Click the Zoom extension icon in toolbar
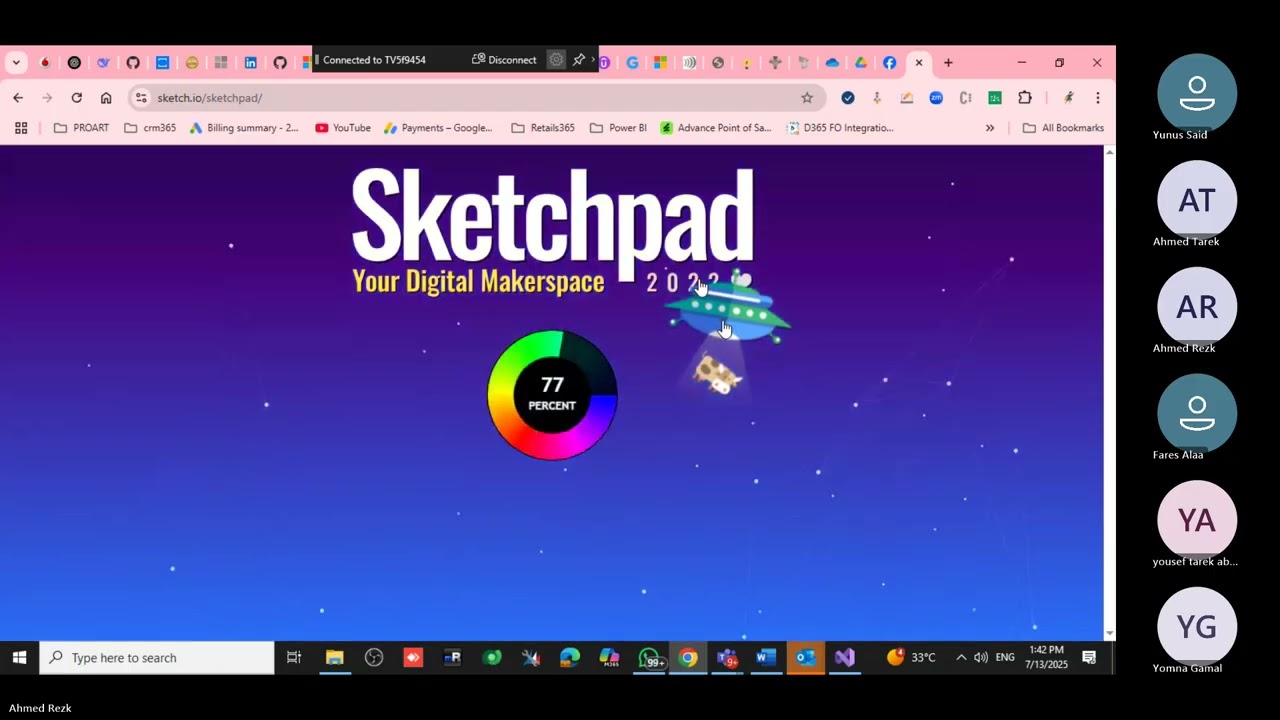This screenshot has height=720, width=1280. click(936, 98)
